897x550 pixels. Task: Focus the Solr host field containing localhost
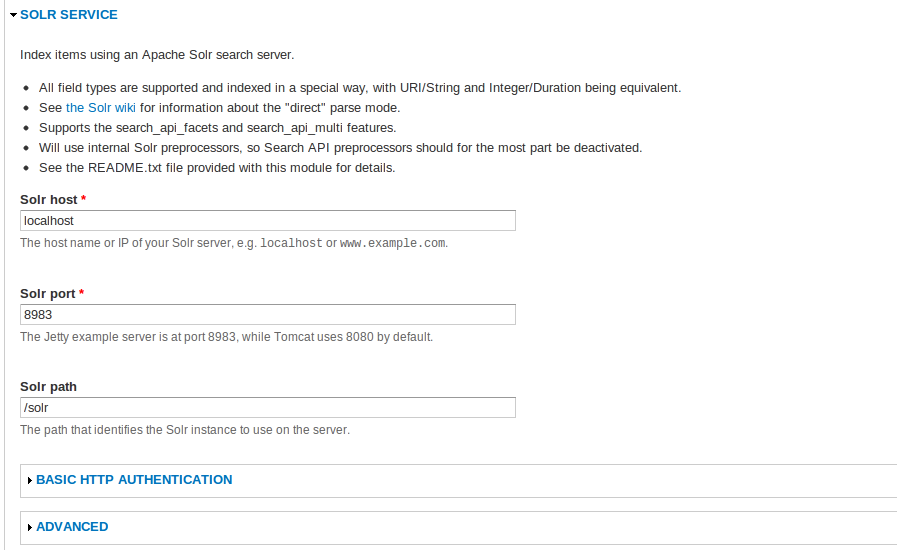[268, 221]
